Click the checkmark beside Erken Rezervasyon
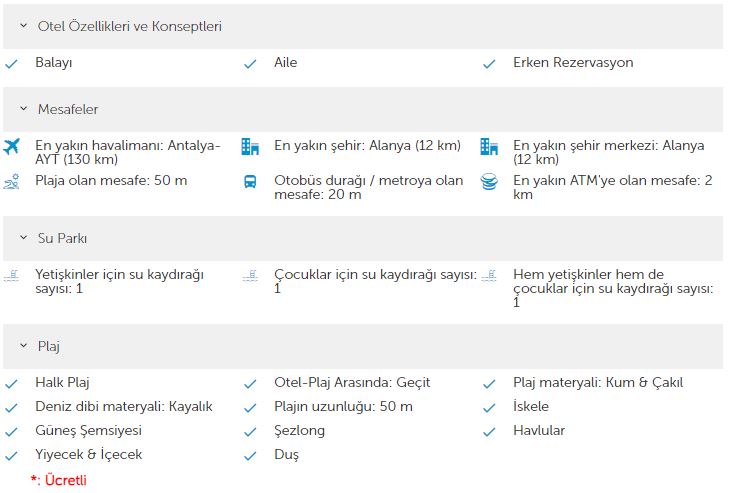The image size is (731, 493). 489,64
